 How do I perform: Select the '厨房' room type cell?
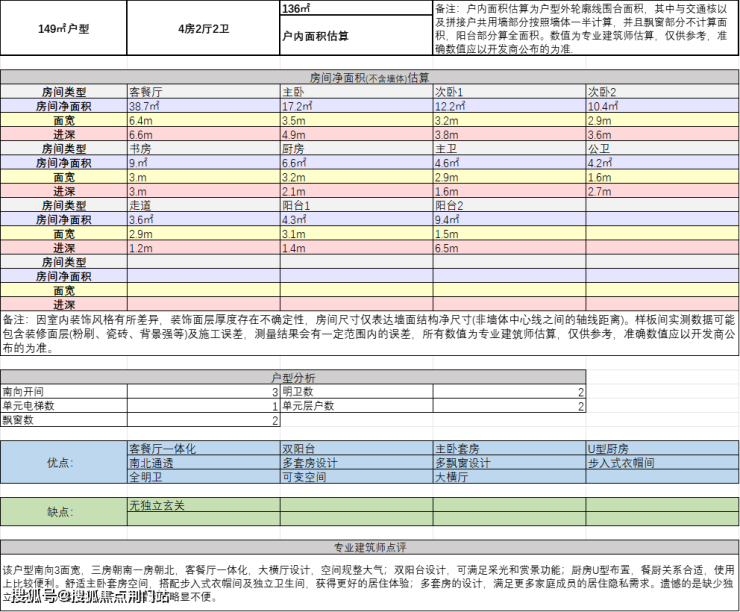click(357, 148)
